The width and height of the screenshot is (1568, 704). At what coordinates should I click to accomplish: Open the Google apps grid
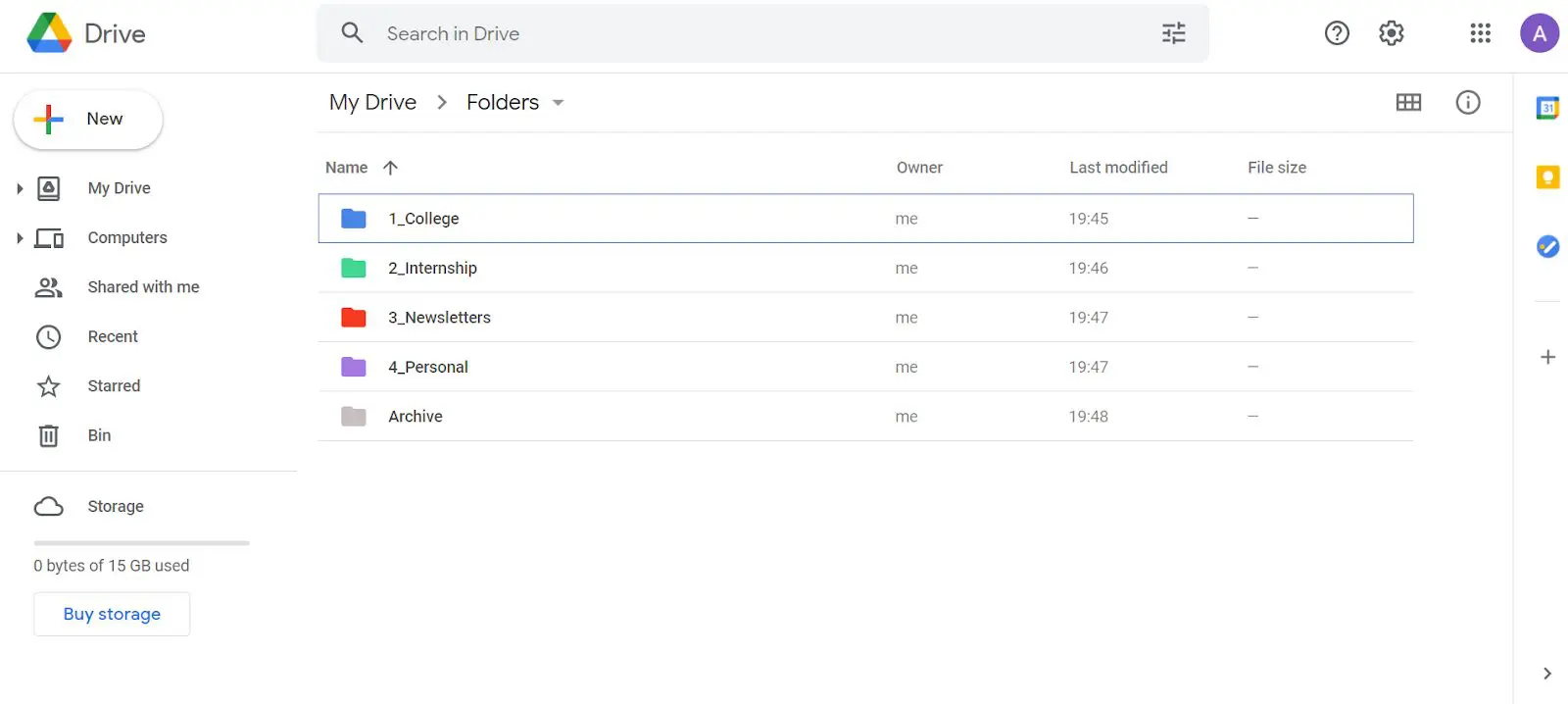(1480, 33)
